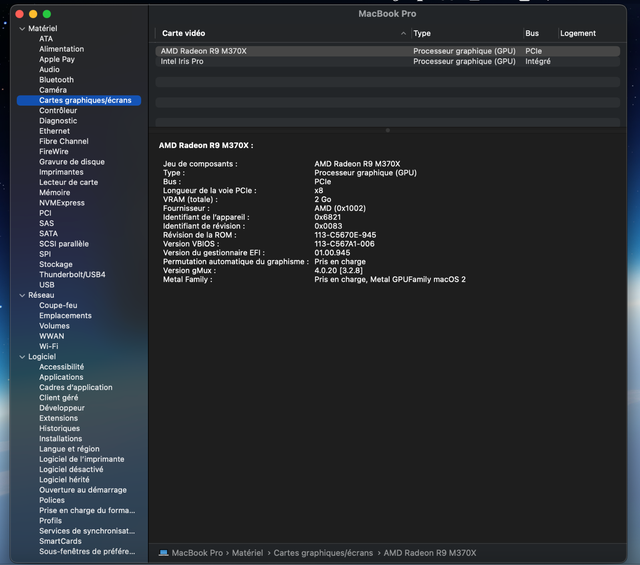
Task: Click Cartes graphiques/écrans in path bar
Action: pos(323,553)
